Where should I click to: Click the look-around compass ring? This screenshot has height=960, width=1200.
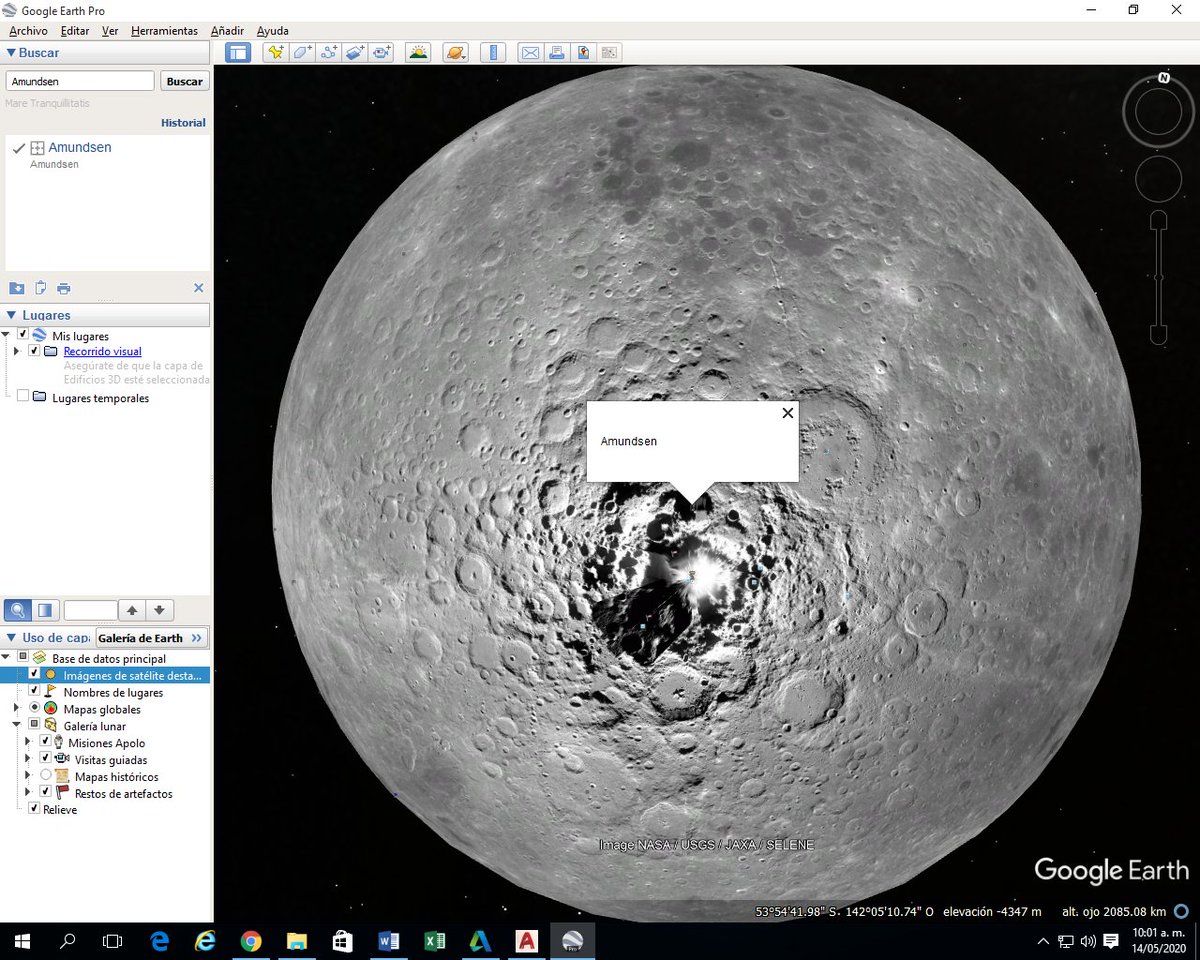point(1158,113)
